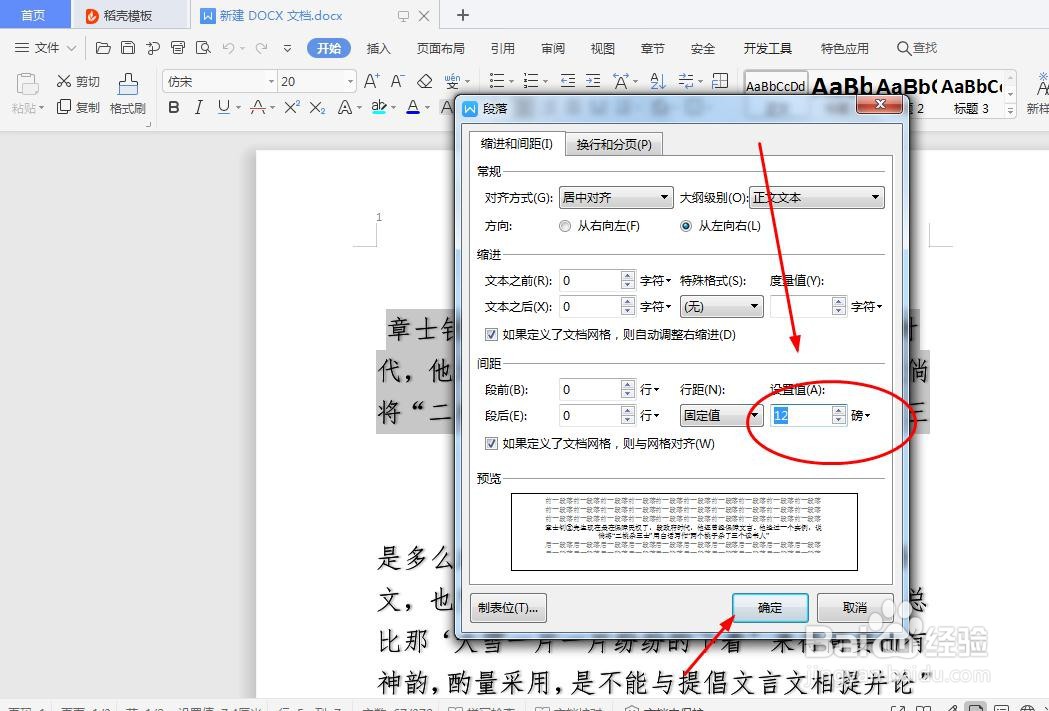Image resolution: width=1049 pixels, height=711 pixels.
Task: Click the save icon in quick toolbar
Action: point(128,48)
